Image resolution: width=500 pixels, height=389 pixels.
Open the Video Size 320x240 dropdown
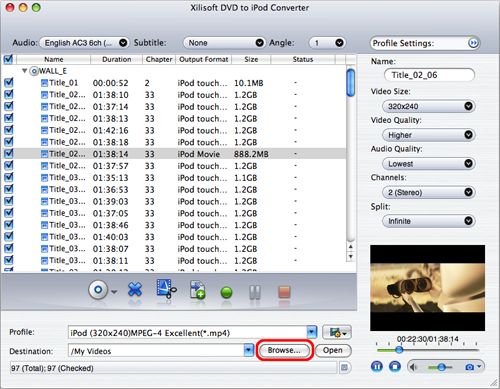coord(429,106)
